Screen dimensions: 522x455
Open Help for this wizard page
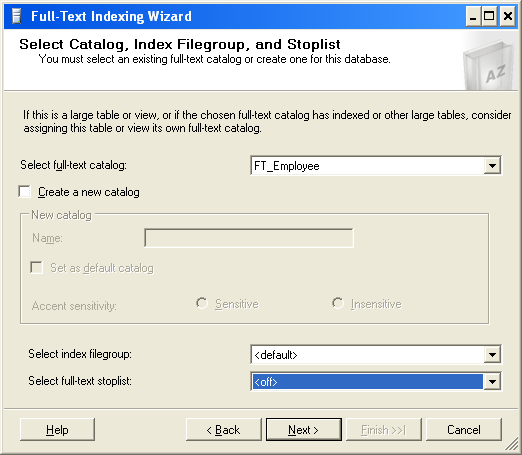click(57, 430)
